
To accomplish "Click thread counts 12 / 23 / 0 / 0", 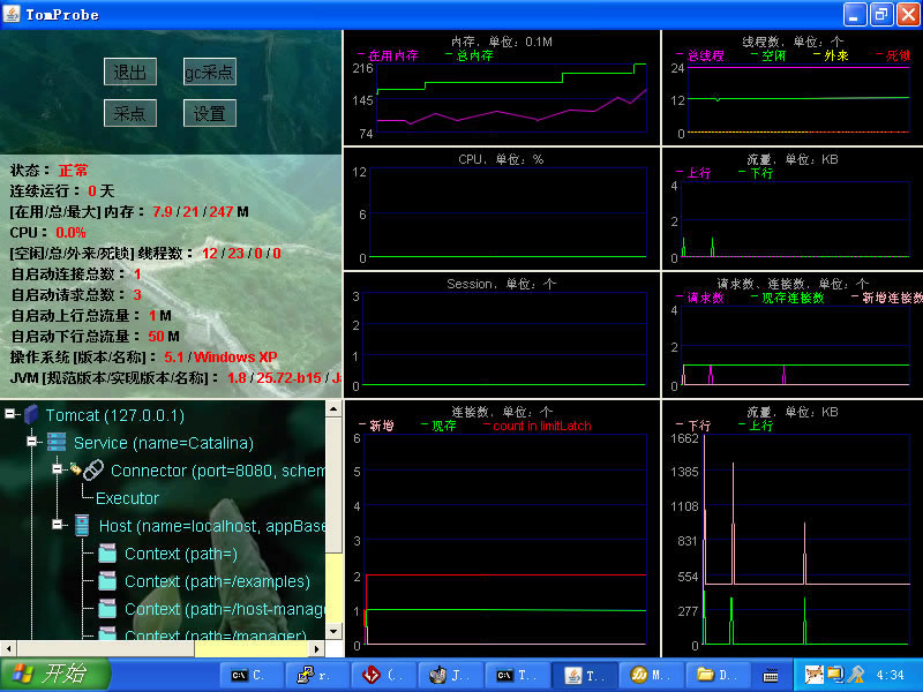I will (x=241, y=254).
